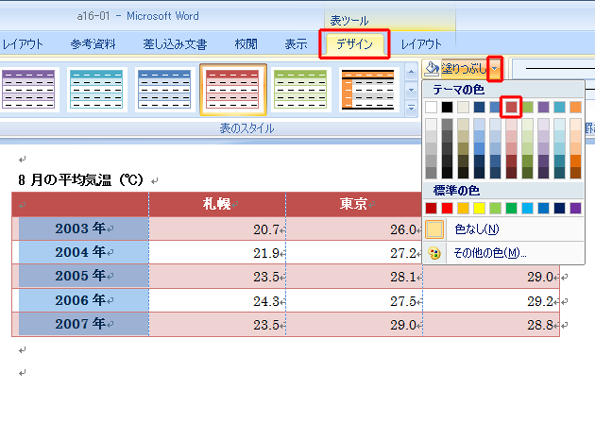Pick the orange and black table style
The image size is (595, 423).
(368, 90)
